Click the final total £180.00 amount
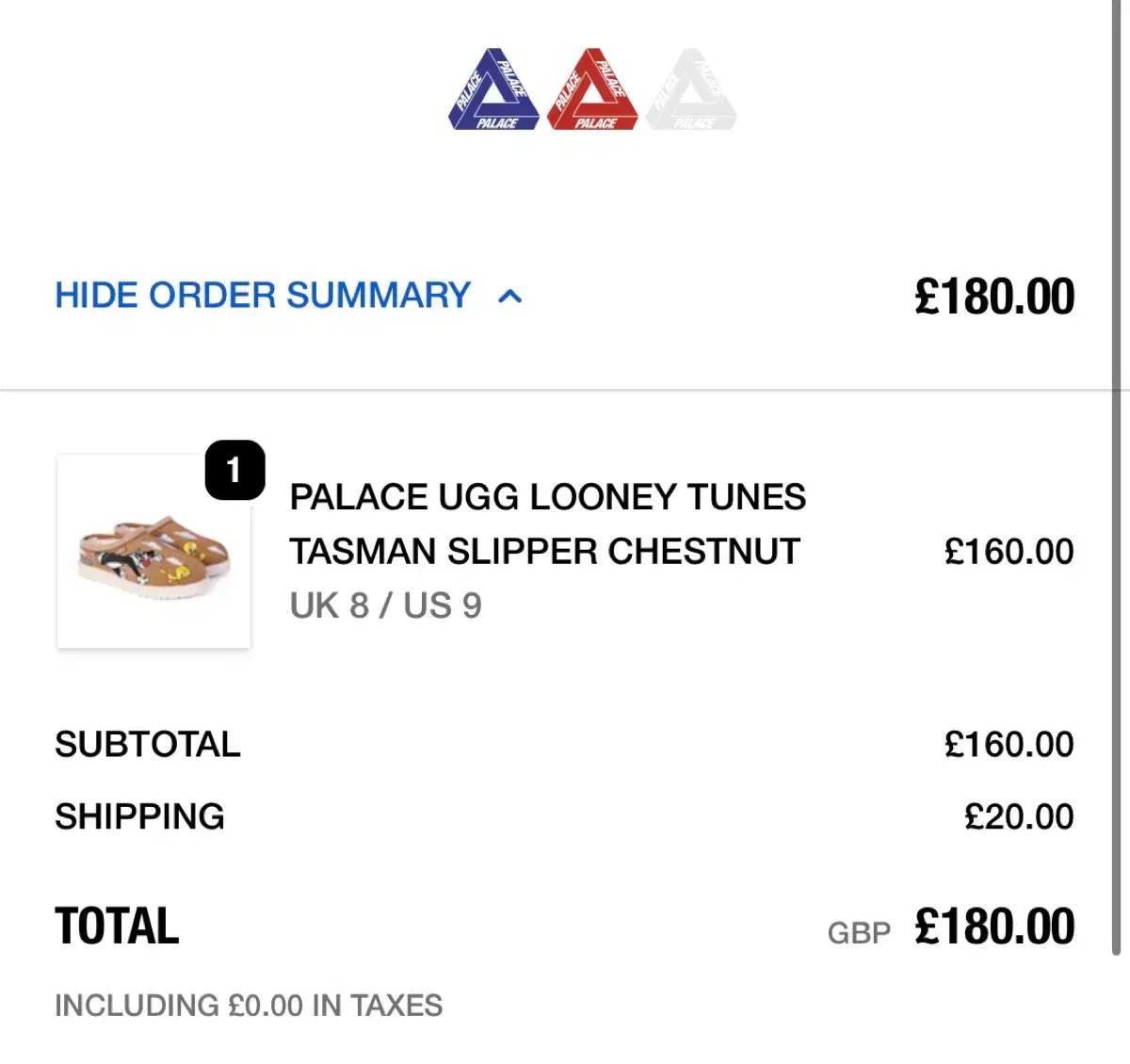Viewport: 1130px width, 1064px height. click(x=994, y=927)
